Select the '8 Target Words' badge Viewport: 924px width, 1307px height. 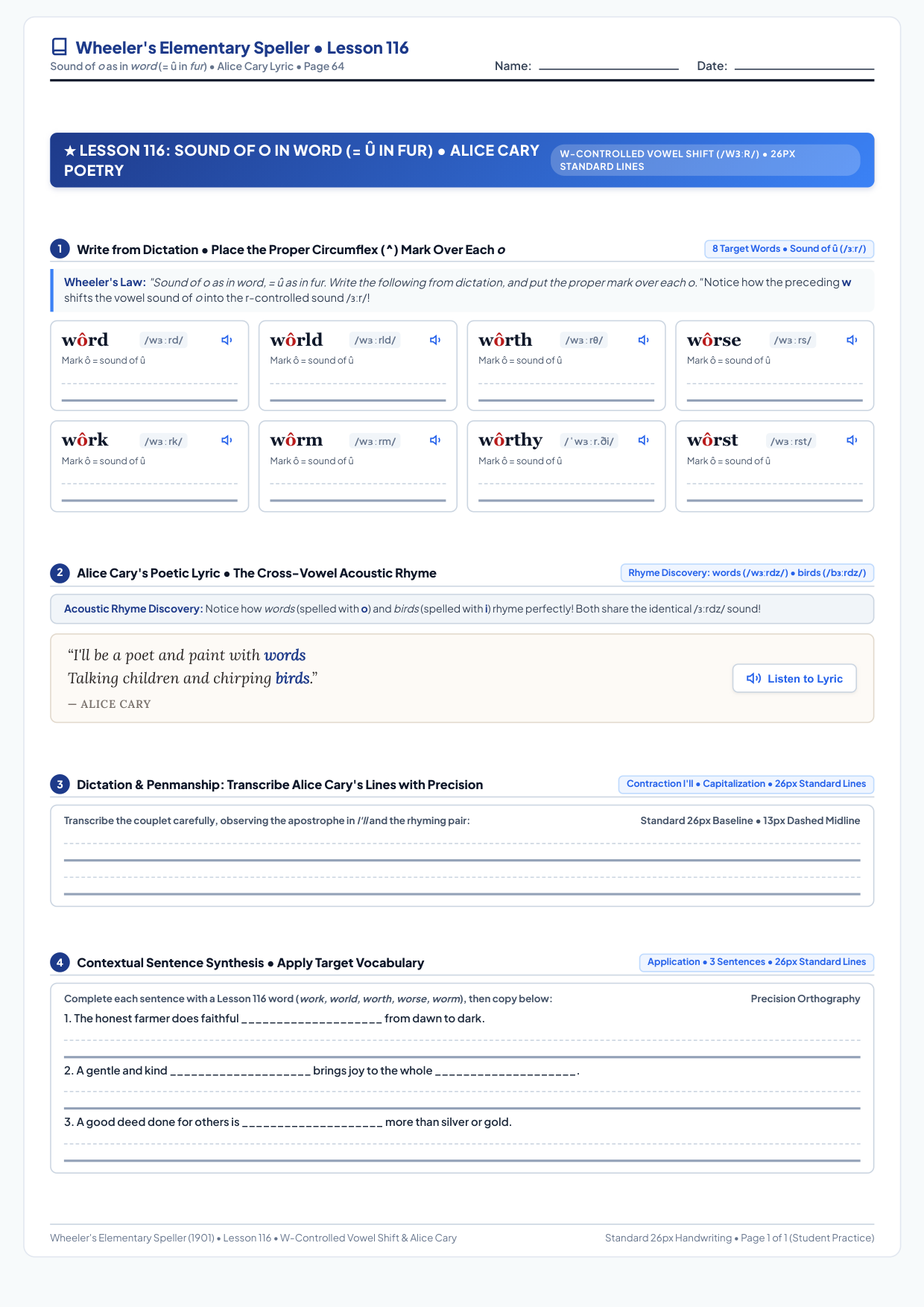(789, 249)
